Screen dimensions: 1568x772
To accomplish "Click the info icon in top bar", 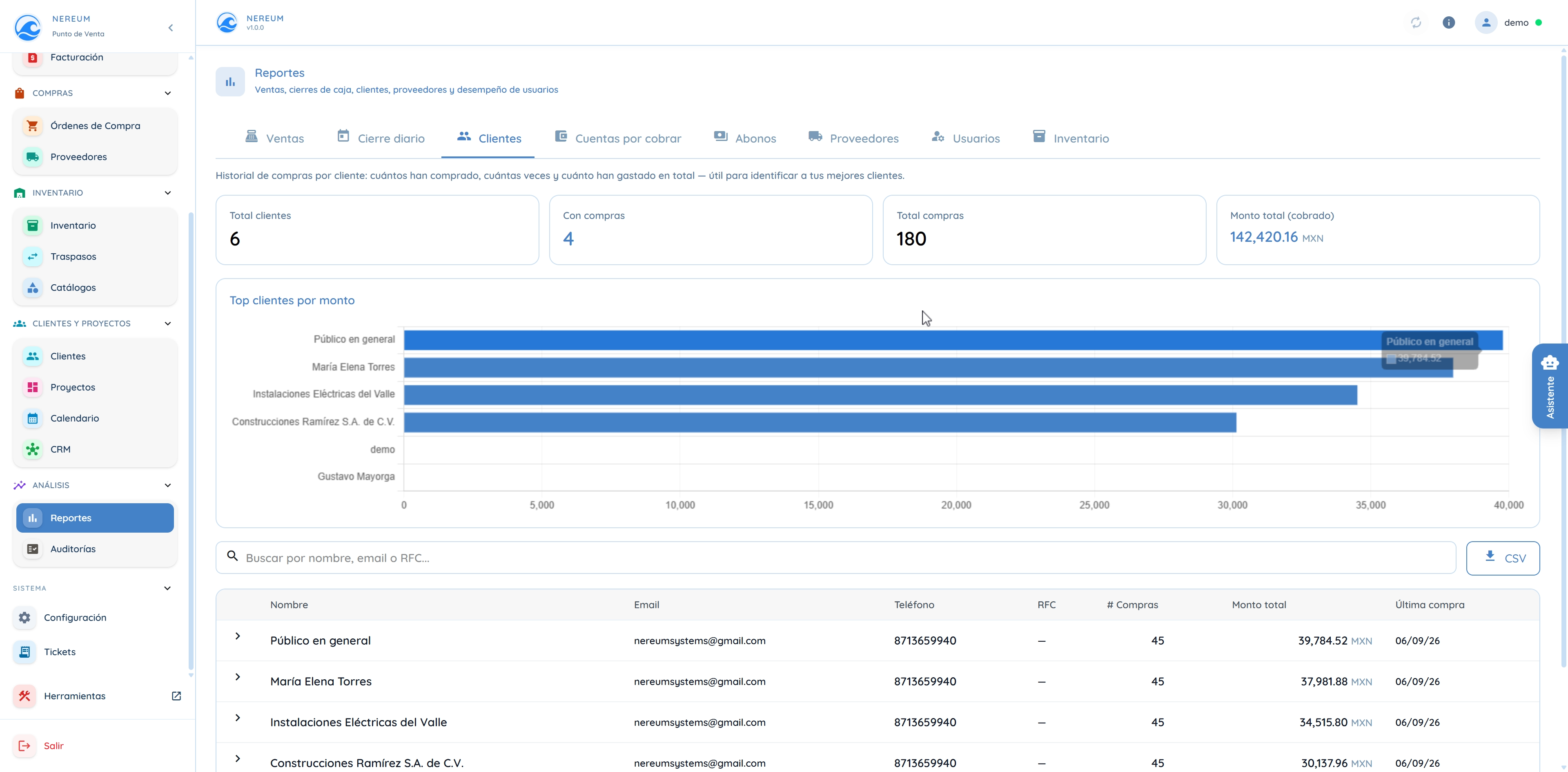I will [1449, 22].
